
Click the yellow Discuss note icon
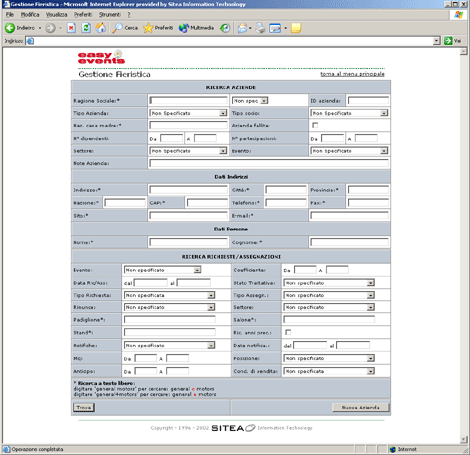(296, 28)
